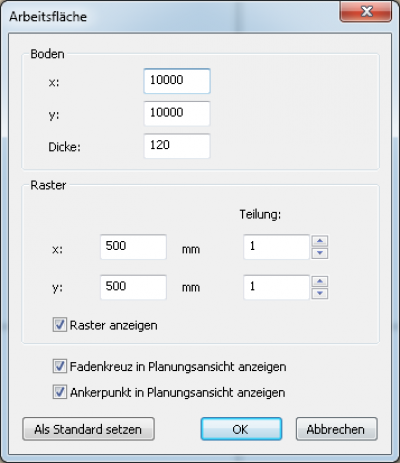Image resolution: width=400 pixels, height=463 pixels.
Task: Select the Teilung x value field
Action: 277,247
